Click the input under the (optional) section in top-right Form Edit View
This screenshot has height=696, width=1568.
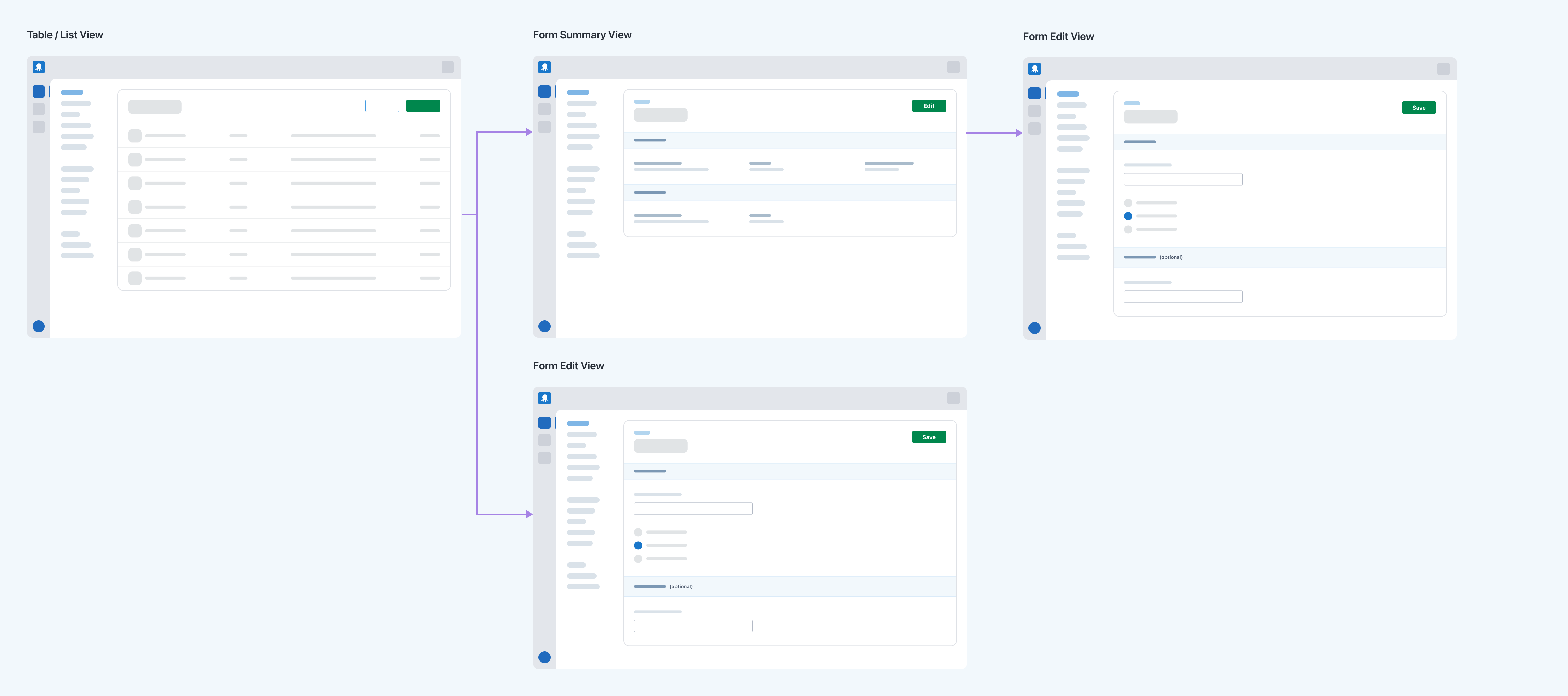[x=1183, y=296]
